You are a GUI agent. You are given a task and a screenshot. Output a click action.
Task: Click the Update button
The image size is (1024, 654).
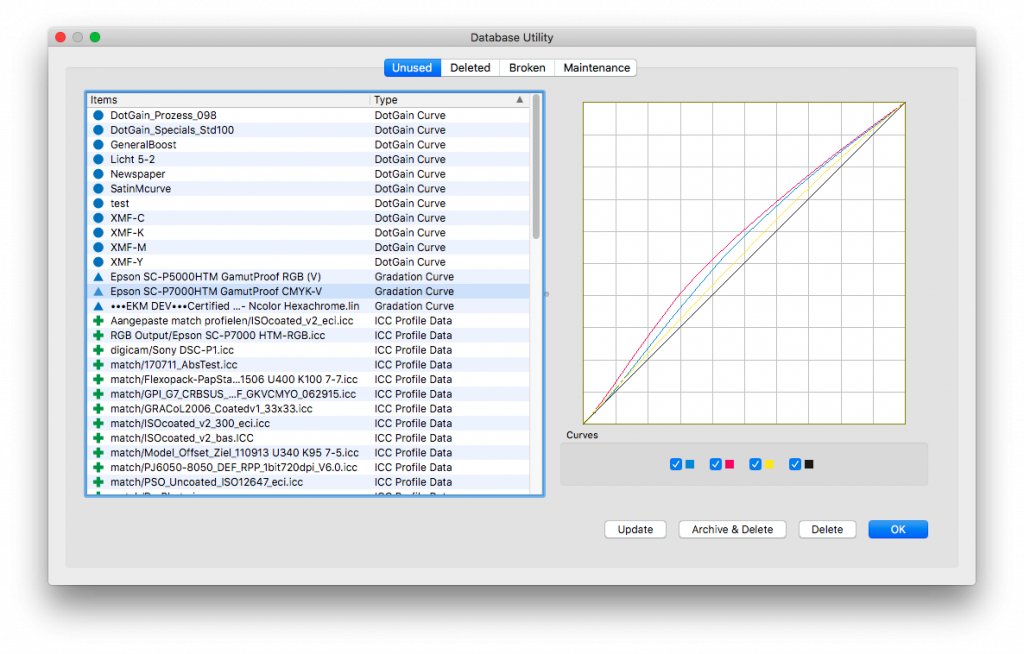(x=635, y=529)
